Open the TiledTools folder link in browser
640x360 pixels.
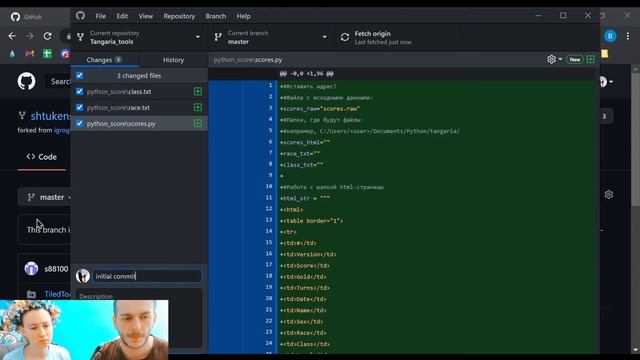click(x=57, y=294)
